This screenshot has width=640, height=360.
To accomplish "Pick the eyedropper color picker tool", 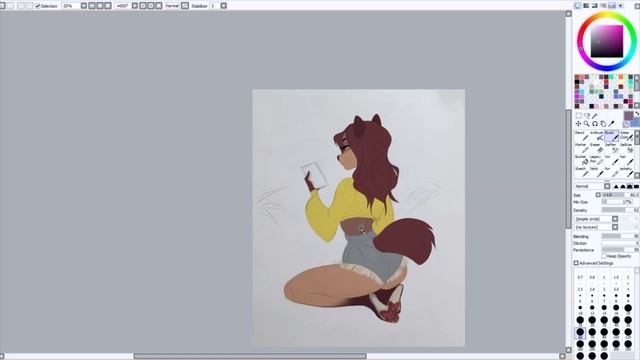I will click(611, 124).
